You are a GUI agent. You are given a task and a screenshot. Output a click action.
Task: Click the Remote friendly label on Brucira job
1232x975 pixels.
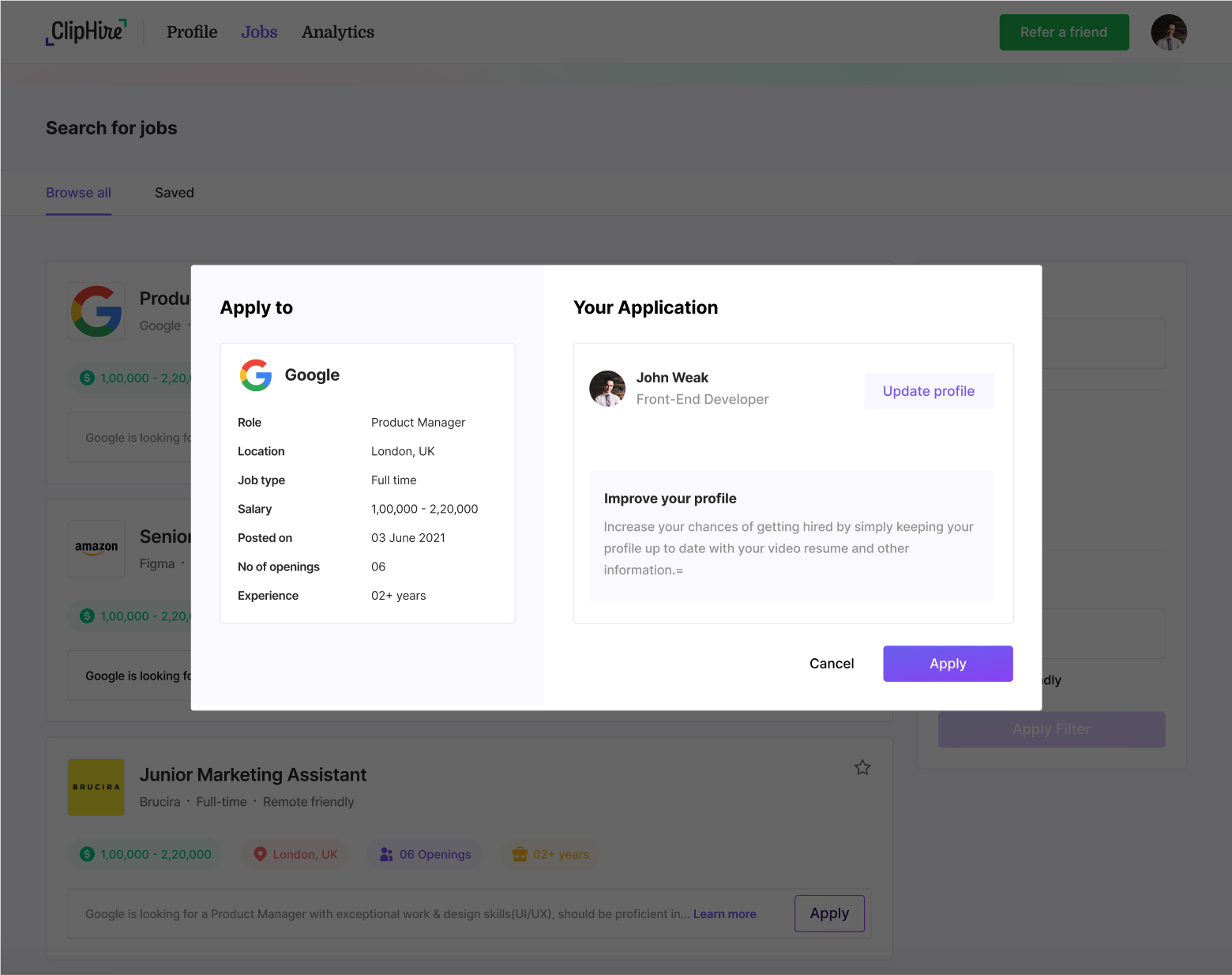pos(308,802)
